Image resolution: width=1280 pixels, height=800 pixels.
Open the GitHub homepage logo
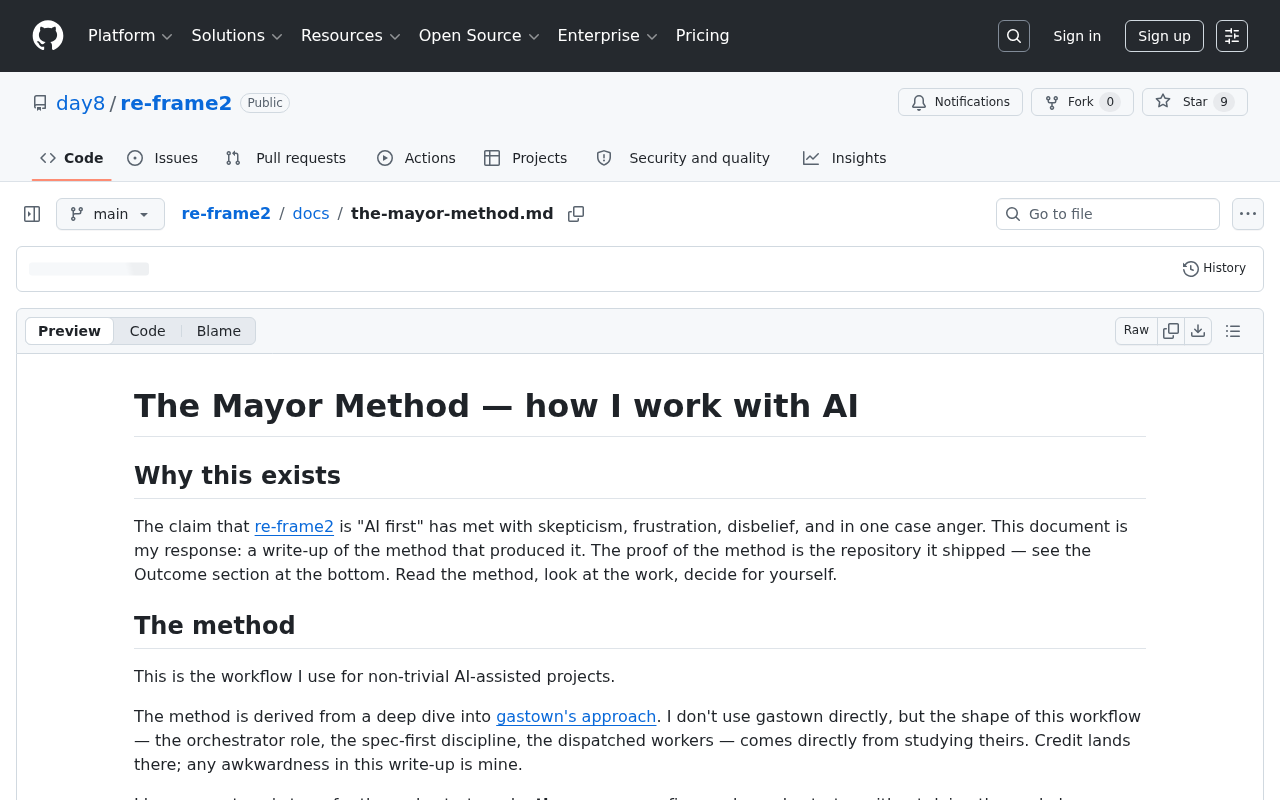tap(48, 36)
